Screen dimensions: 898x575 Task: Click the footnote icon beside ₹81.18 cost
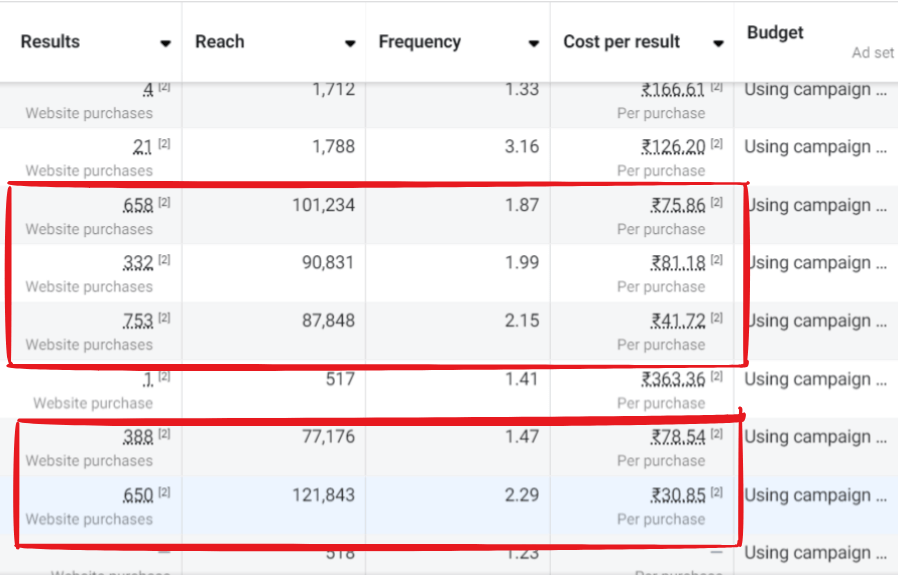[x=717, y=261]
